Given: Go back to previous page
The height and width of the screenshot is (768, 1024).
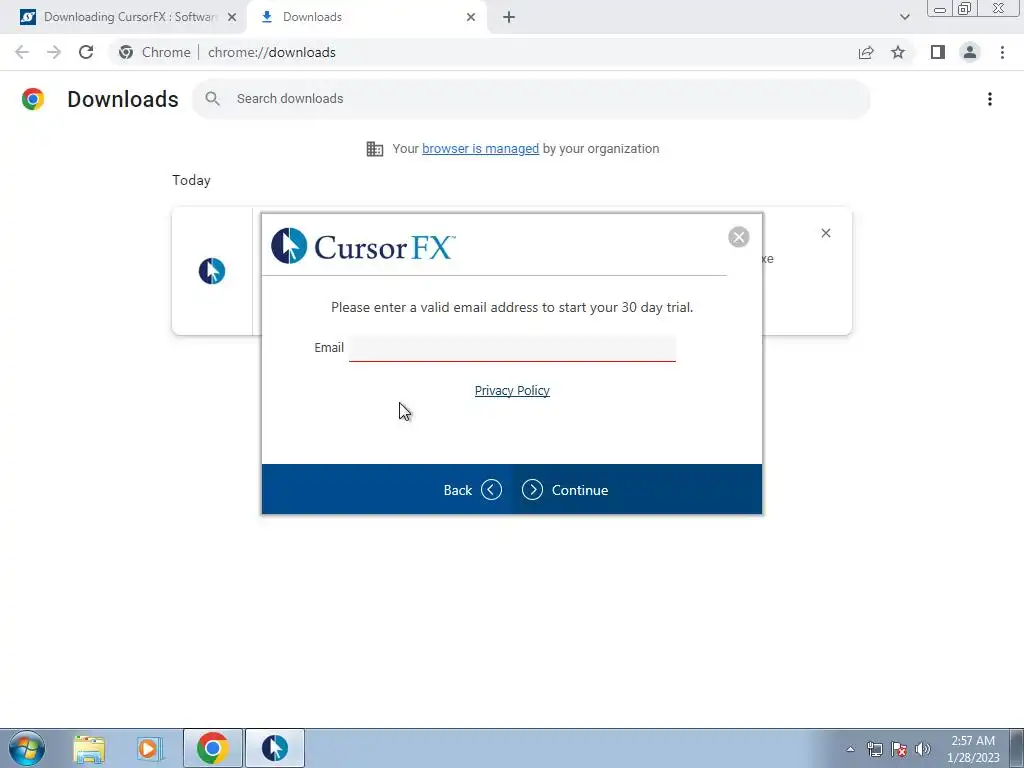Looking at the screenshot, I should [x=22, y=52].
